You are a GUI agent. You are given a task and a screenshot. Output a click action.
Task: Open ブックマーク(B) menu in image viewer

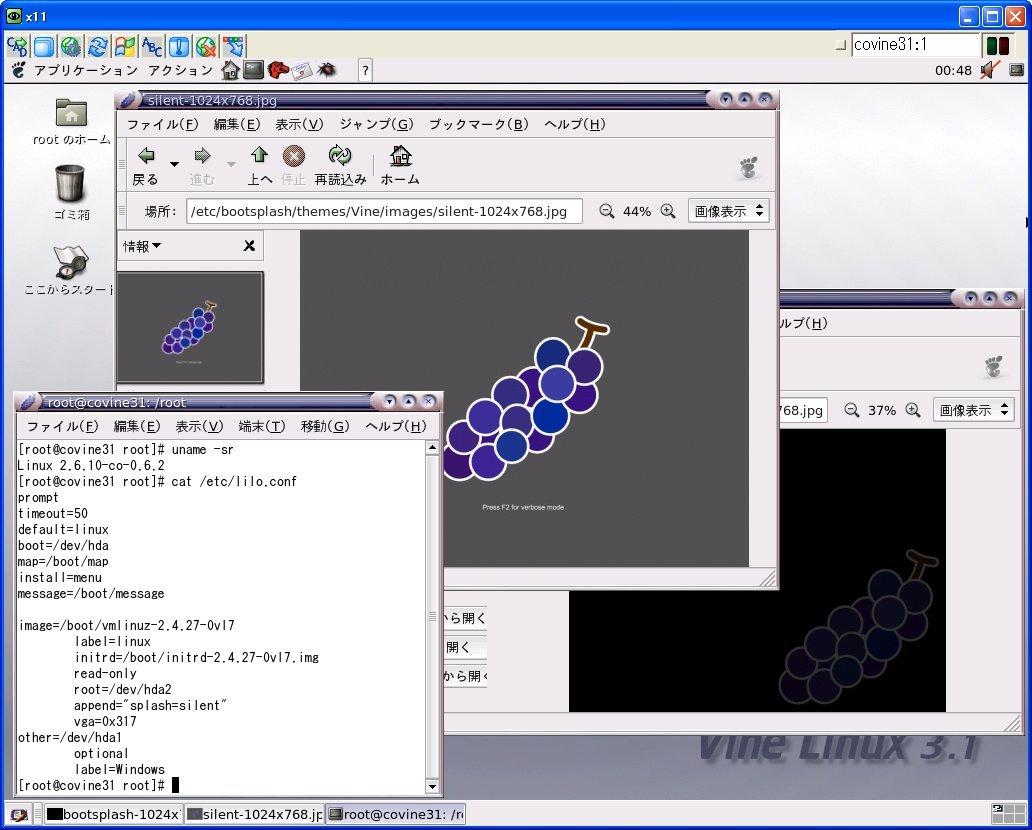(x=478, y=124)
